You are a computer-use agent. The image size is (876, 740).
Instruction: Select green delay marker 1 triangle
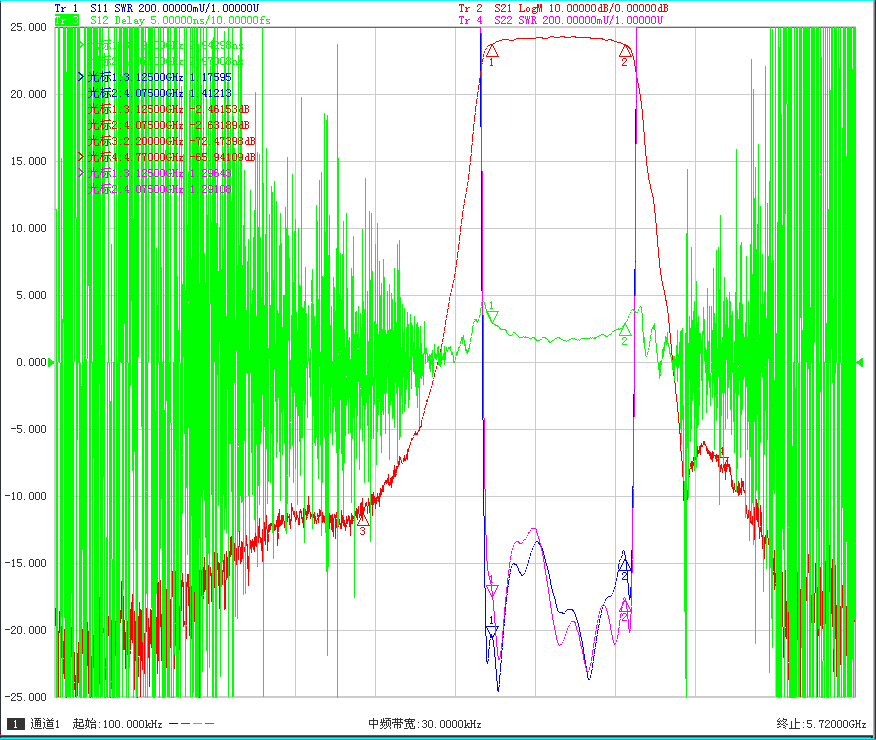point(492,317)
